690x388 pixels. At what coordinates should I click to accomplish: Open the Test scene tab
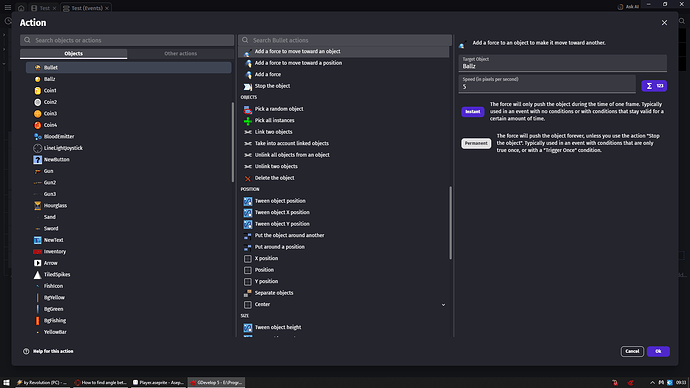[44, 8]
